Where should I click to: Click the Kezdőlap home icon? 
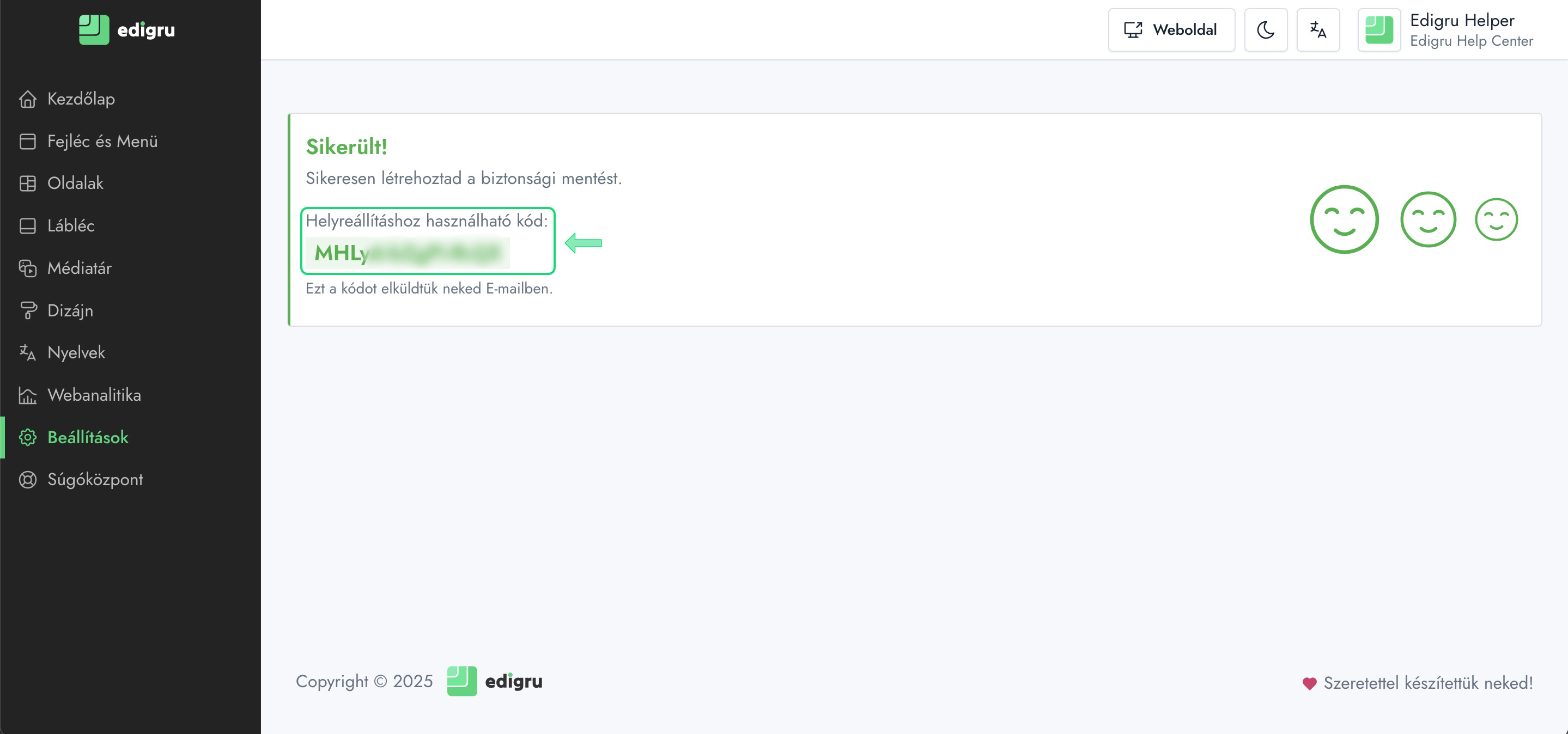(27, 99)
